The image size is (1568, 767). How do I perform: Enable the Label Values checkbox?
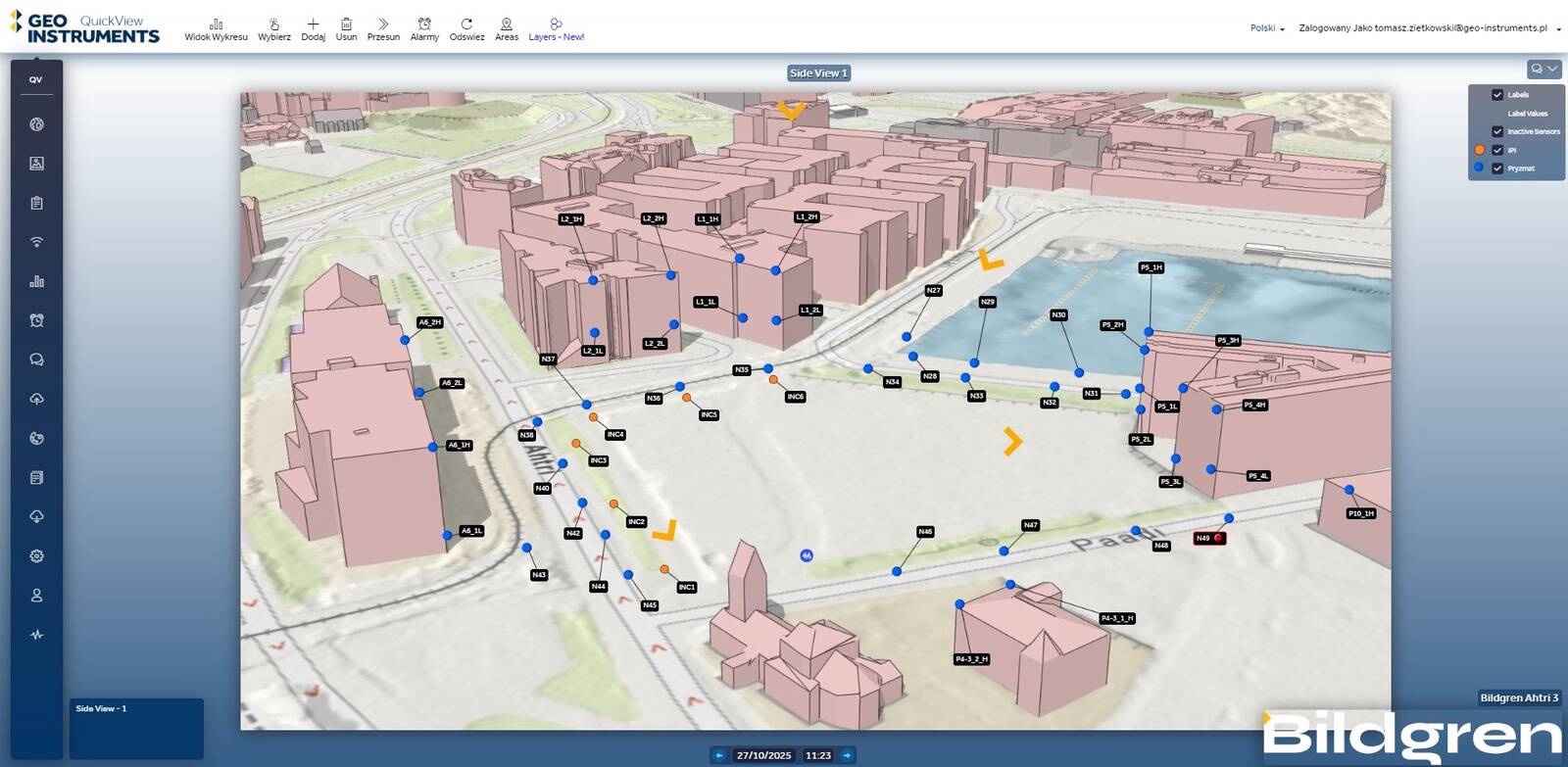(1497, 114)
